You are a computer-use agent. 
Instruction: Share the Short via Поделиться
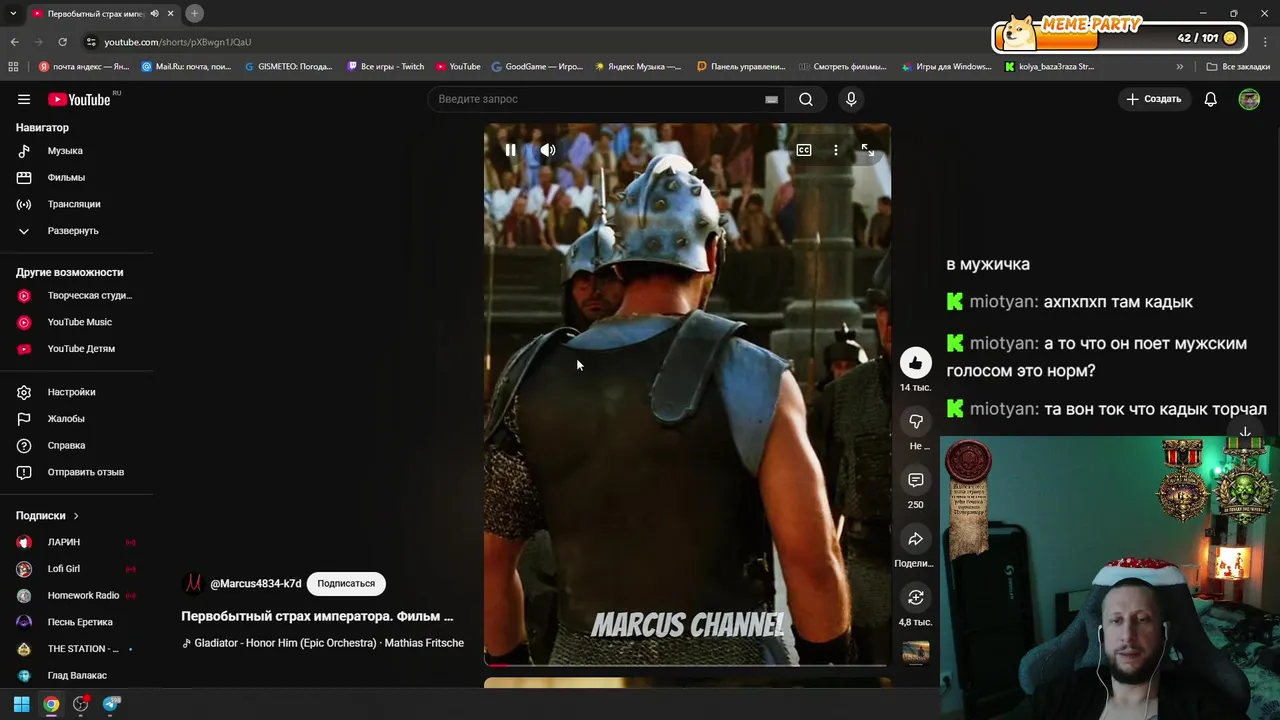click(916, 539)
